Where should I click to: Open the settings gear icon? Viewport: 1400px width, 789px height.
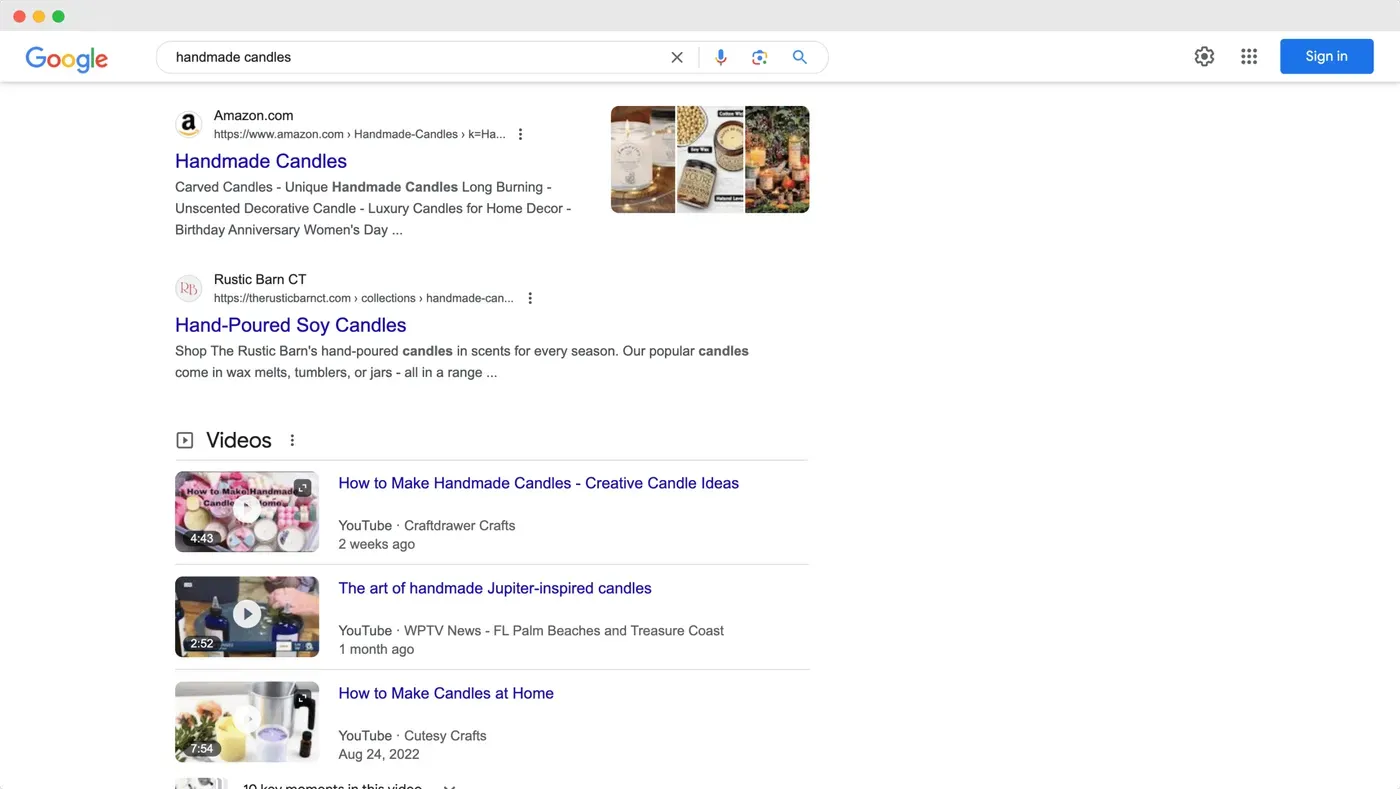pos(1204,56)
